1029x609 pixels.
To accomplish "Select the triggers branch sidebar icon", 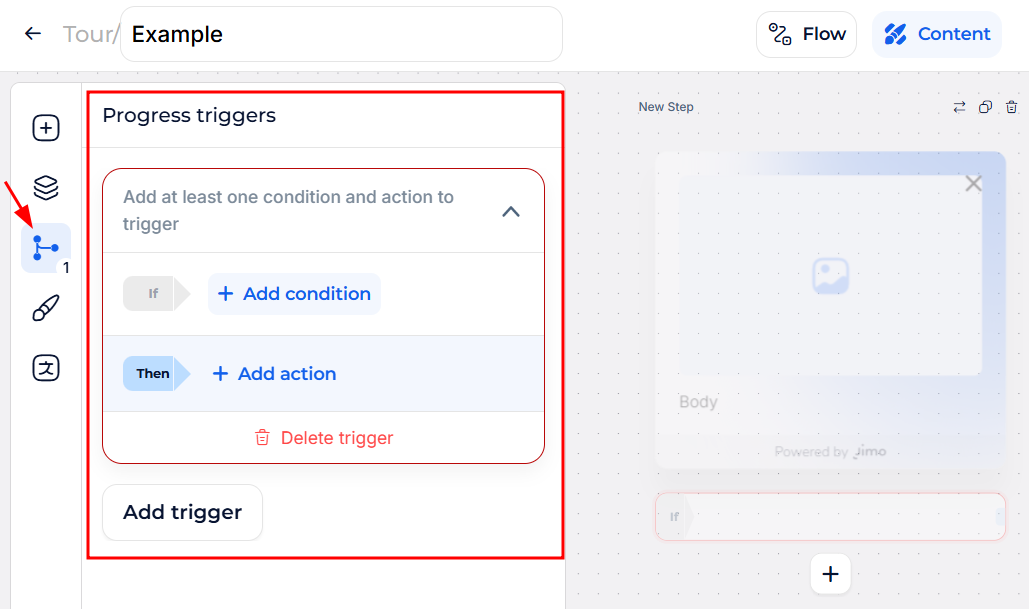I will pyautogui.click(x=46, y=247).
